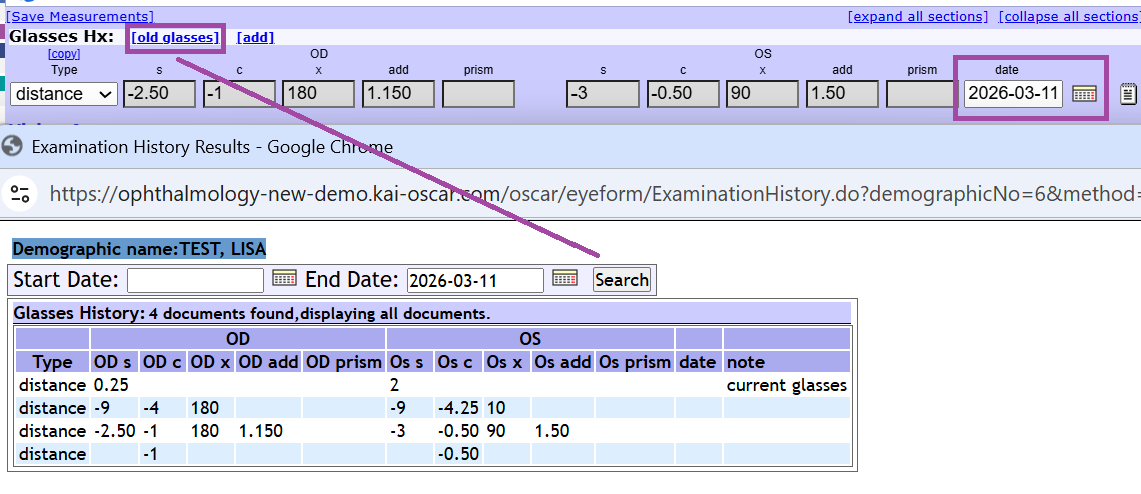Open site info icon left of URL

tap(20, 193)
